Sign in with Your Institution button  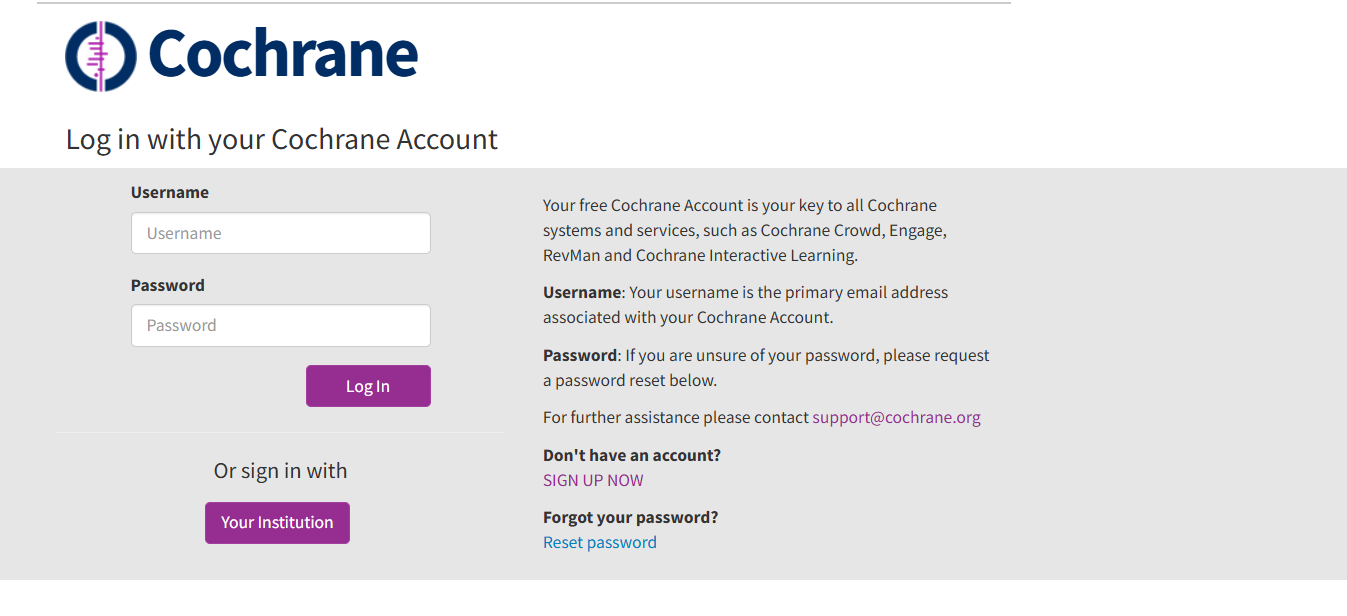click(x=277, y=523)
